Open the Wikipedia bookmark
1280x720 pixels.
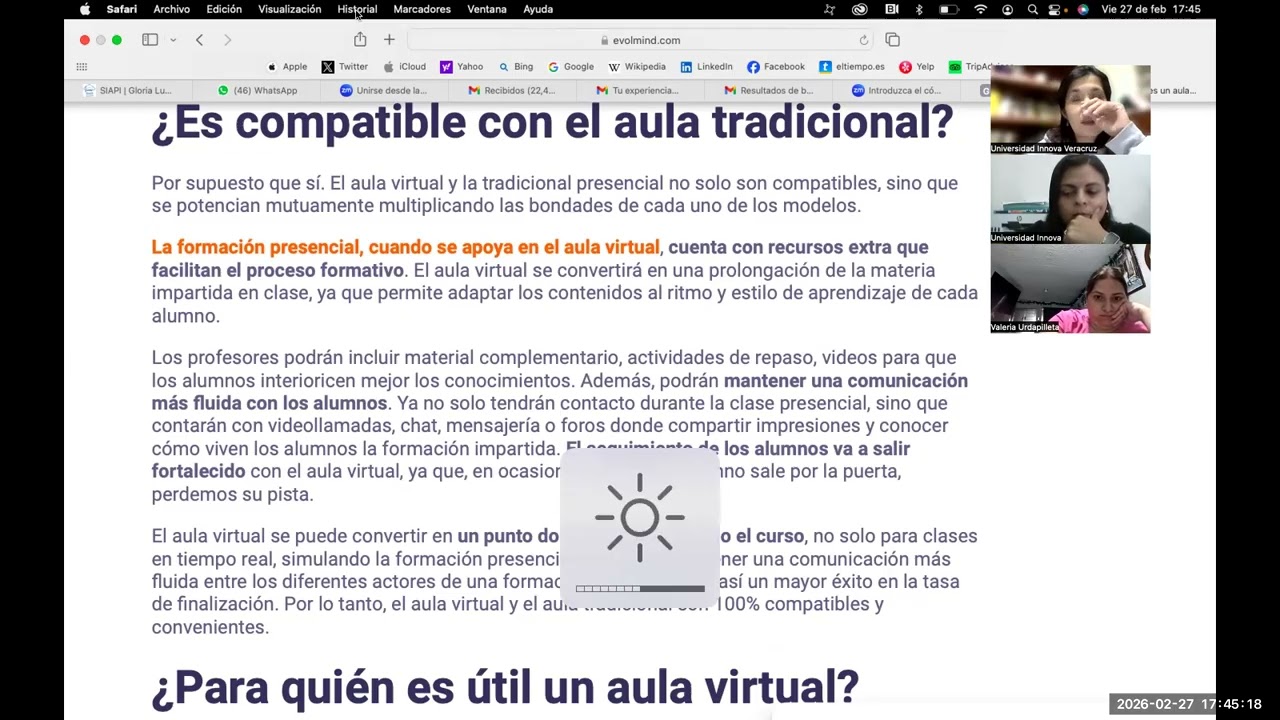(x=636, y=67)
